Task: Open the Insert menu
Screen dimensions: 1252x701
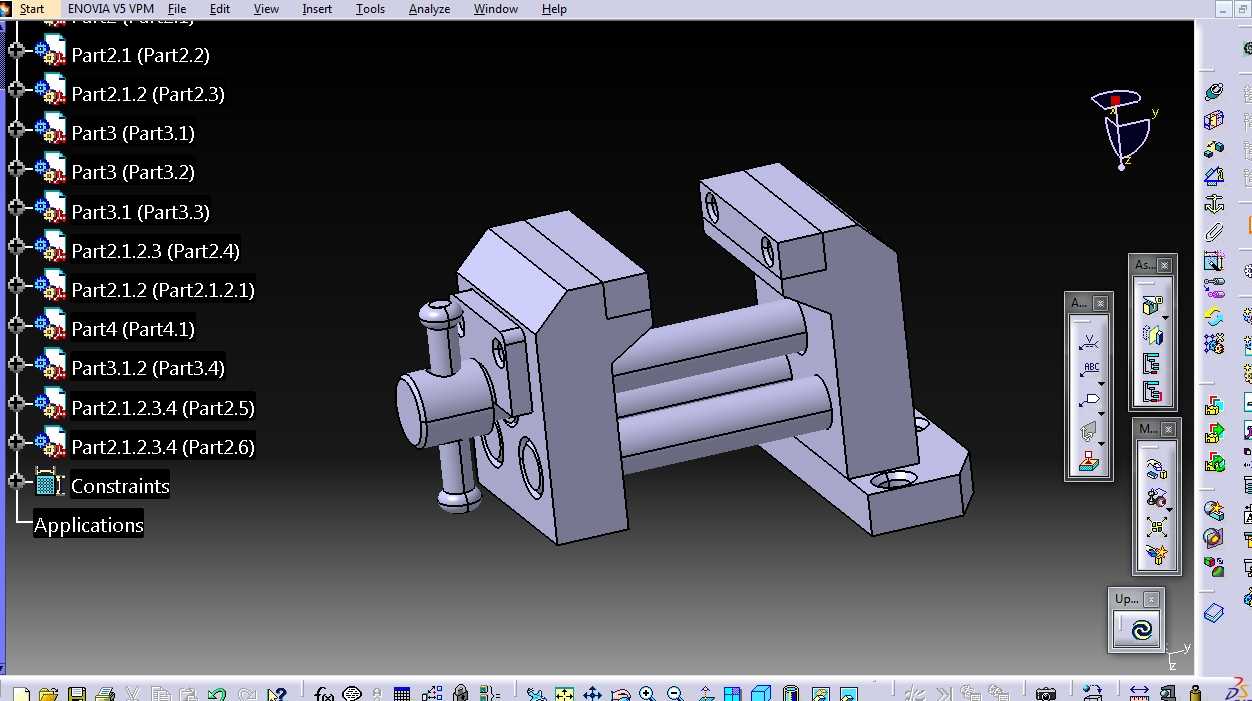Action: tap(317, 9)
